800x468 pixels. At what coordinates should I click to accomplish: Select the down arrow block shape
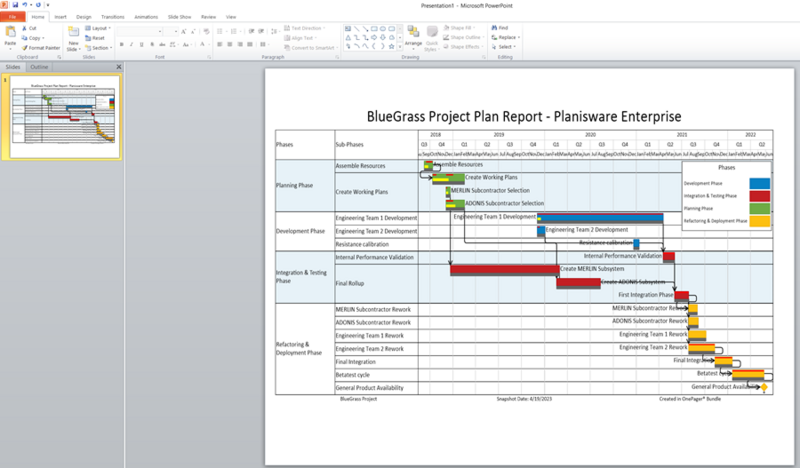[x=383, y=37]
